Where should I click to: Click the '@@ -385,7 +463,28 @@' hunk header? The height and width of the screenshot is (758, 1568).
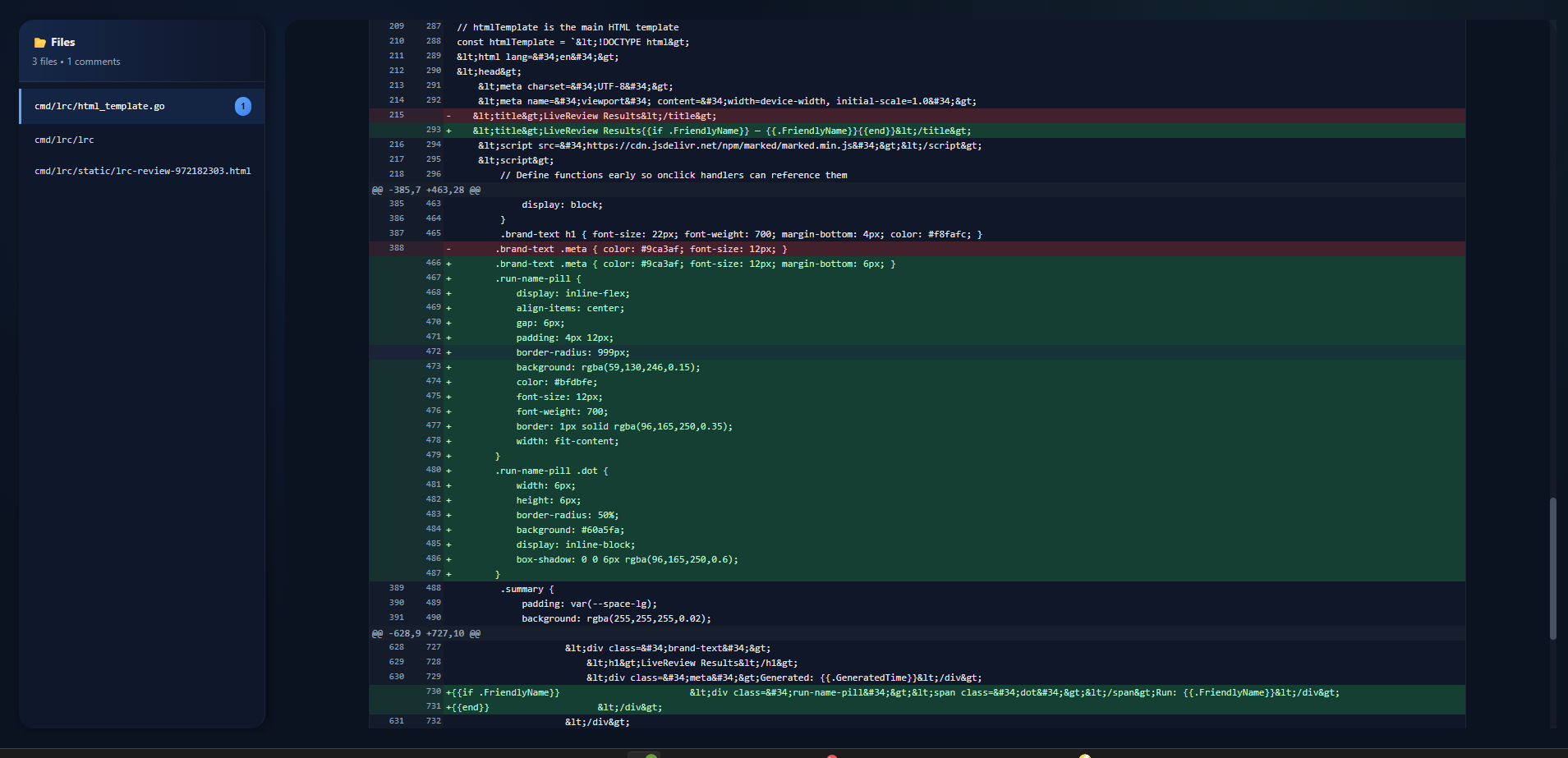pyautogui.click(x=425, y=190)
